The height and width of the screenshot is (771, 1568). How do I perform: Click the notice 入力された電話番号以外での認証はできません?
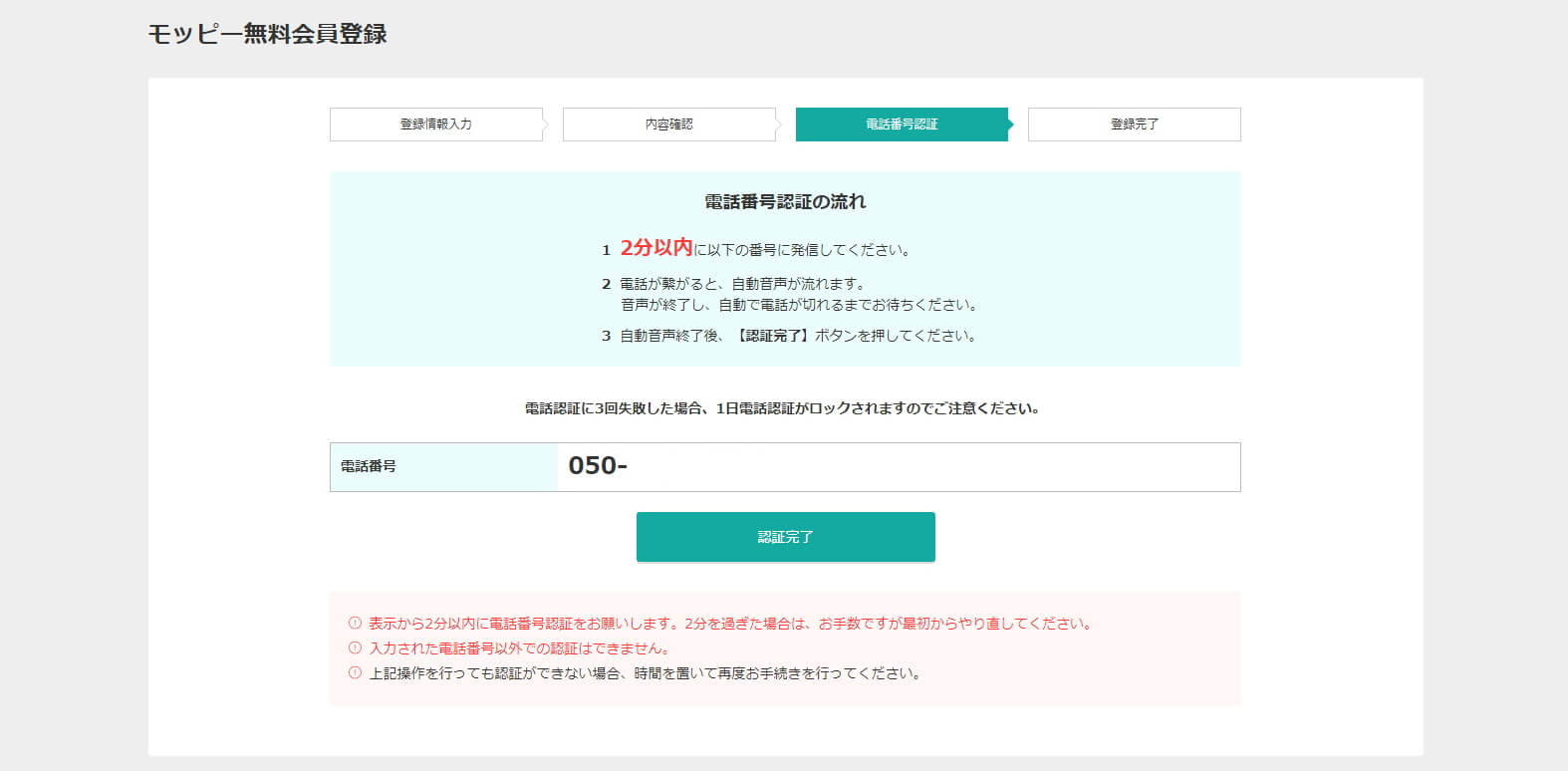click(519, 648)
